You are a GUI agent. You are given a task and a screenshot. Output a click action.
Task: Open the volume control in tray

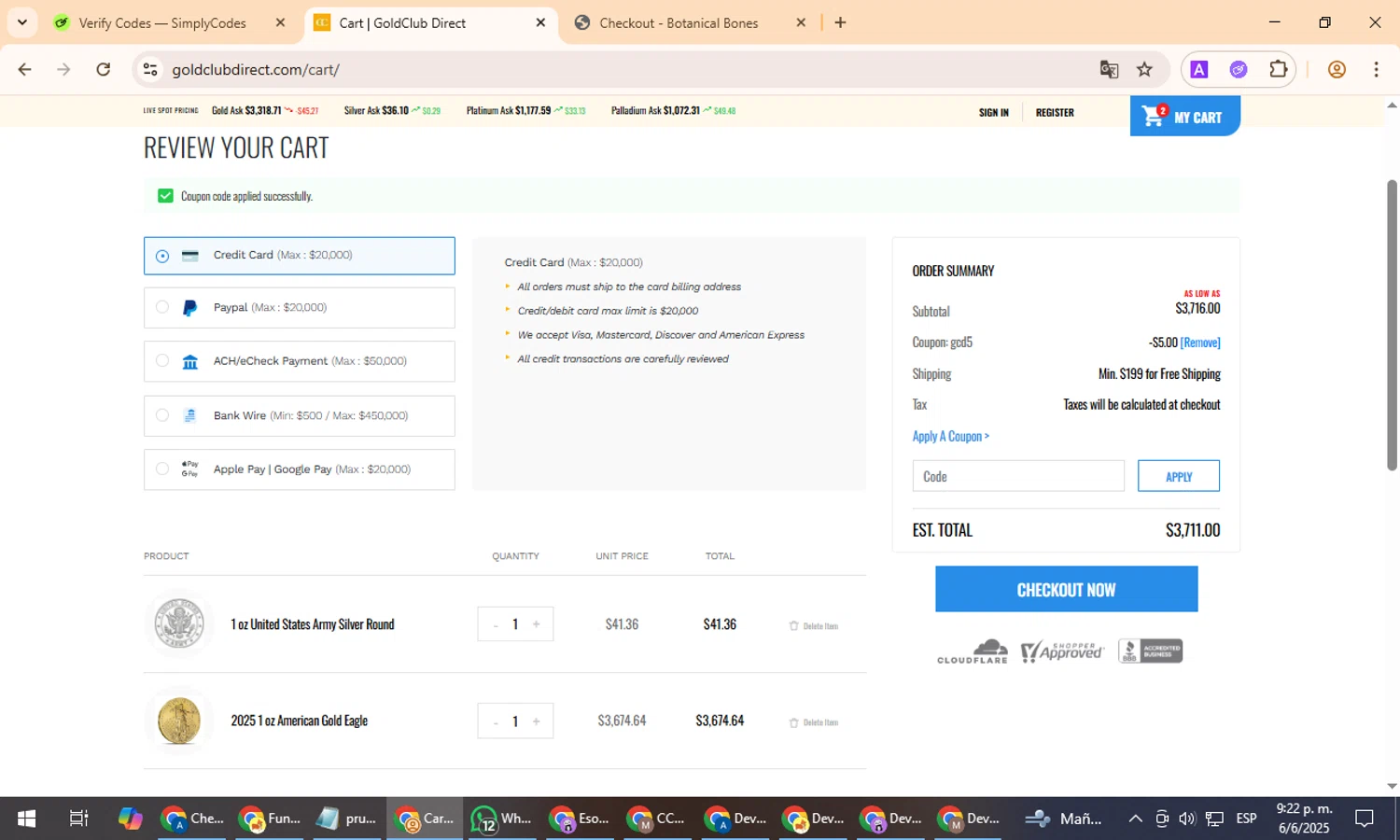point(1187,819)
